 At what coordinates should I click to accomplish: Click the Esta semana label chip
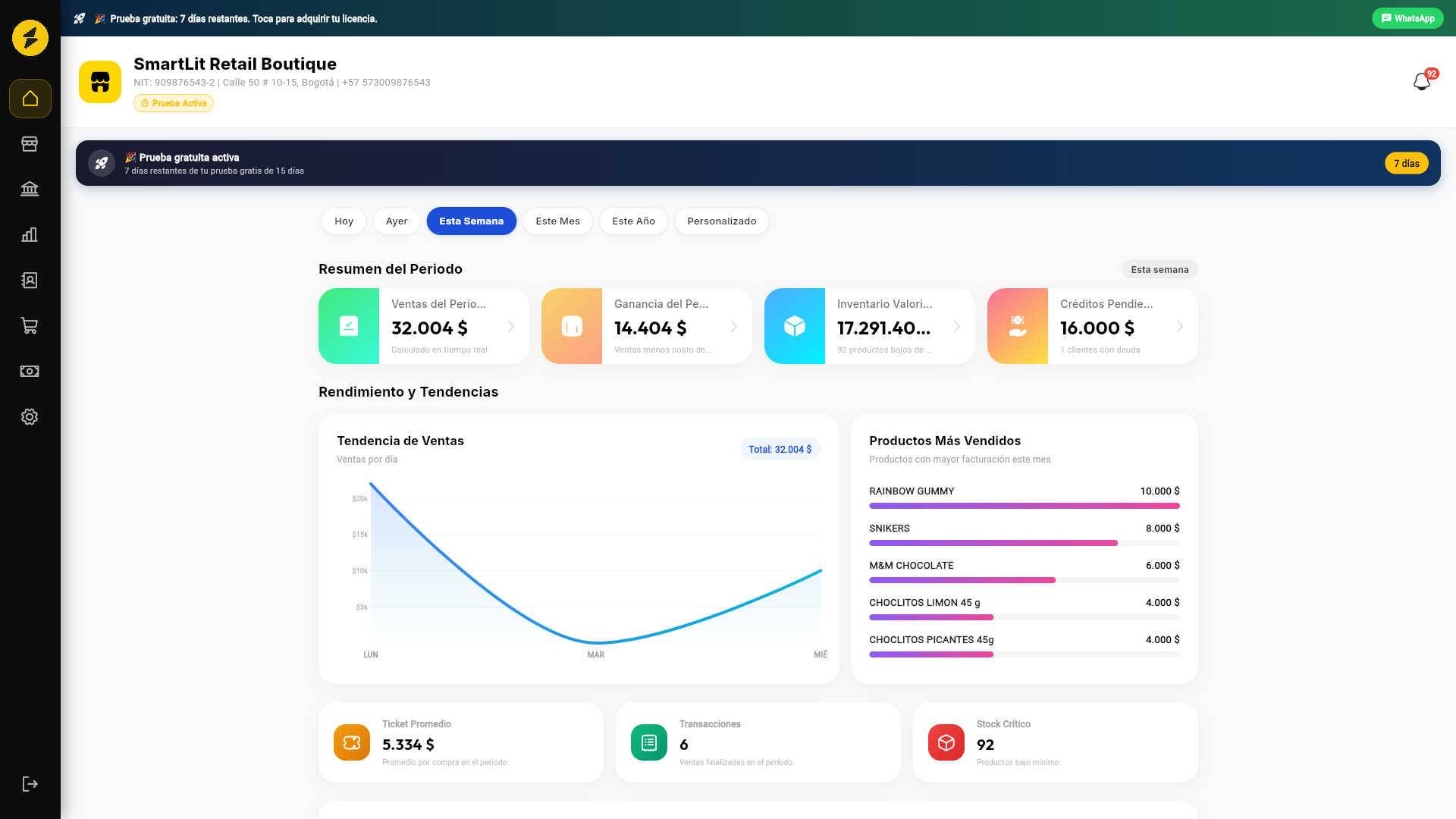[x=1160, y=269]
